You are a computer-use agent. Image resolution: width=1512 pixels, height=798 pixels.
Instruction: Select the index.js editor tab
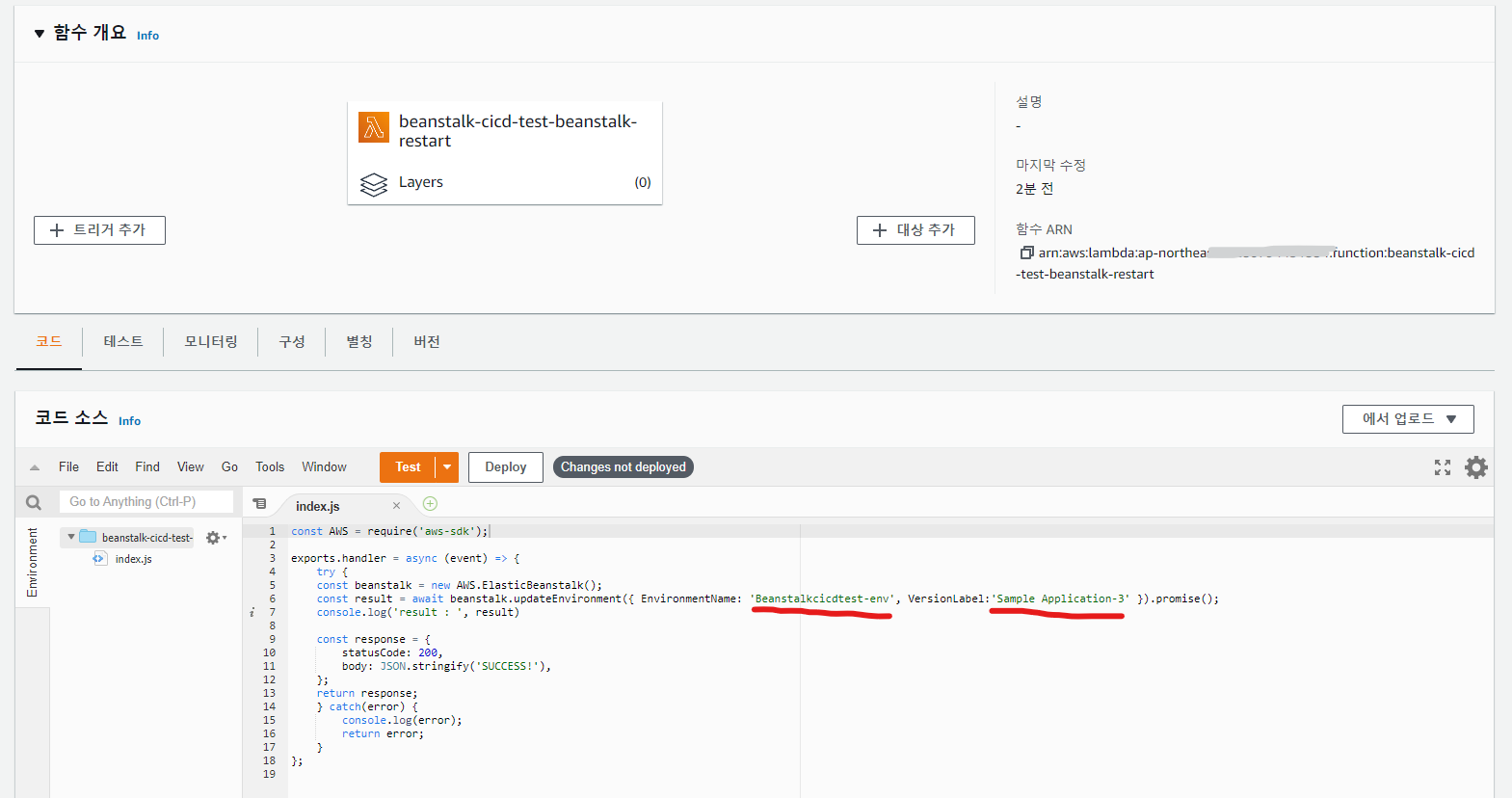[318, 506]
